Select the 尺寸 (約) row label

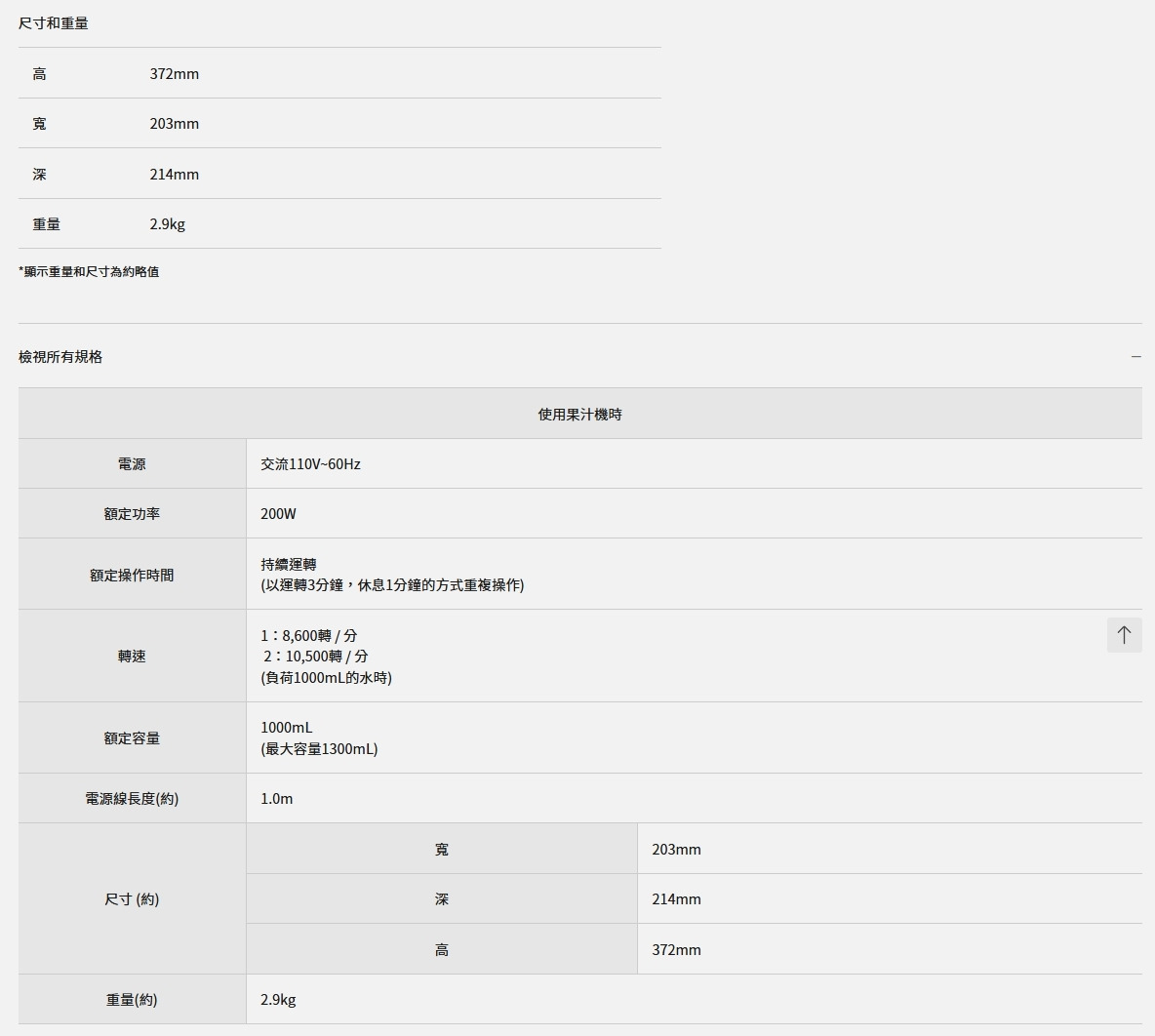[x=132, y=899]
